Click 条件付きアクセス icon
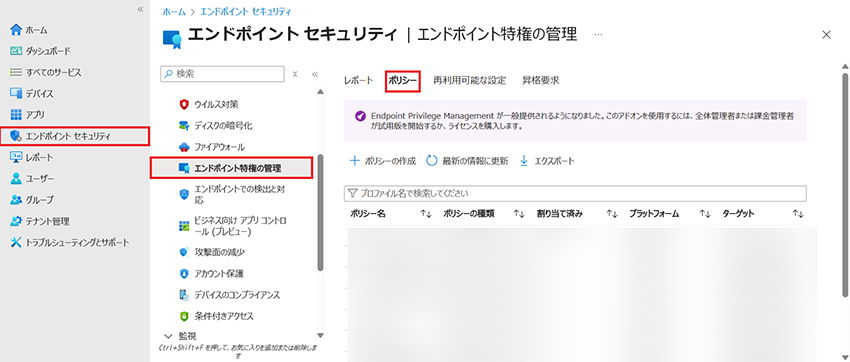 [184, 315]
